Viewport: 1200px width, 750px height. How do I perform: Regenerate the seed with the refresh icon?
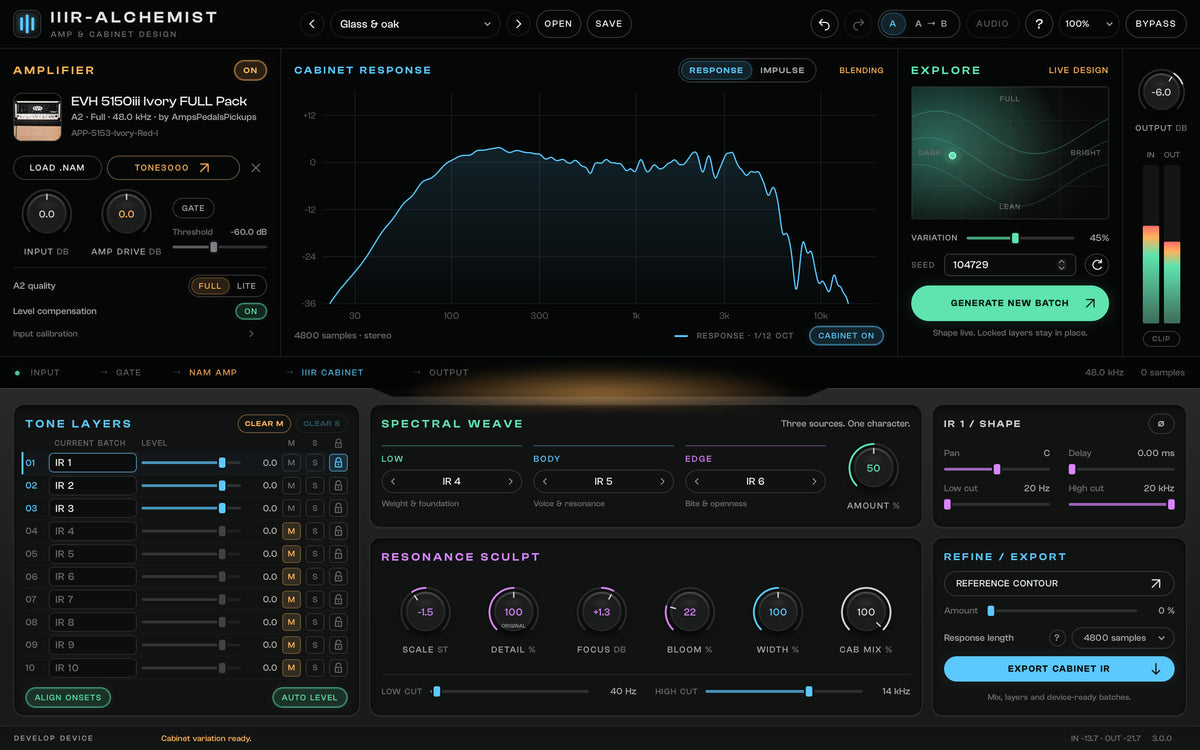point(1097,265)
